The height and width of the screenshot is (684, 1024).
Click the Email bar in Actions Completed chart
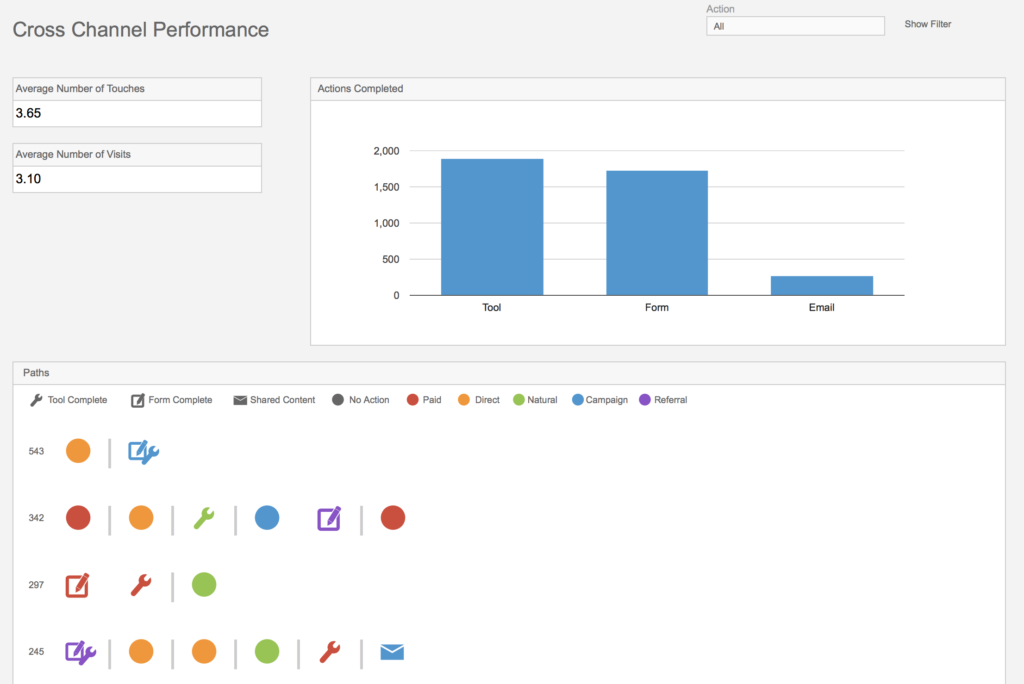coord(821,285)
